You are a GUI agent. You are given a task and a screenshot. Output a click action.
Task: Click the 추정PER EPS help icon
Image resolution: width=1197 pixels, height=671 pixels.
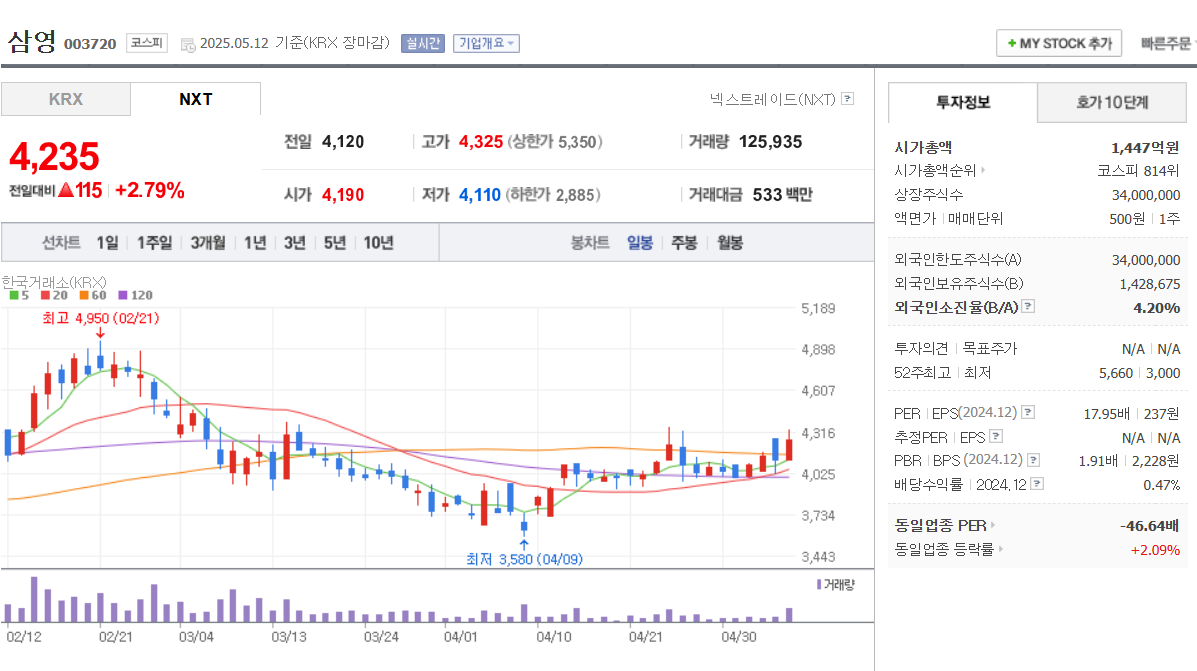click(x=996, y=437)
